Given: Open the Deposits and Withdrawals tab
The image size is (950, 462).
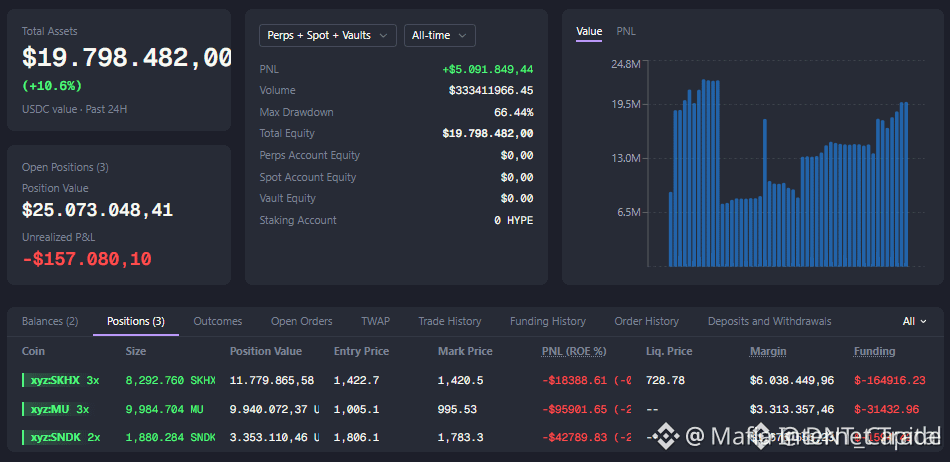Looking at the screenshot, I should 769,322.
